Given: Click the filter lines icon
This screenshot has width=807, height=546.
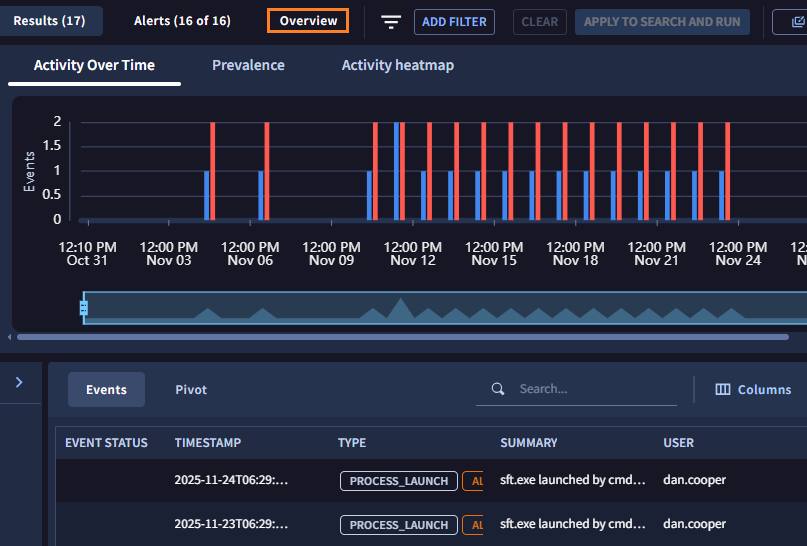Looking at the screenshot, I should (391, 22).
